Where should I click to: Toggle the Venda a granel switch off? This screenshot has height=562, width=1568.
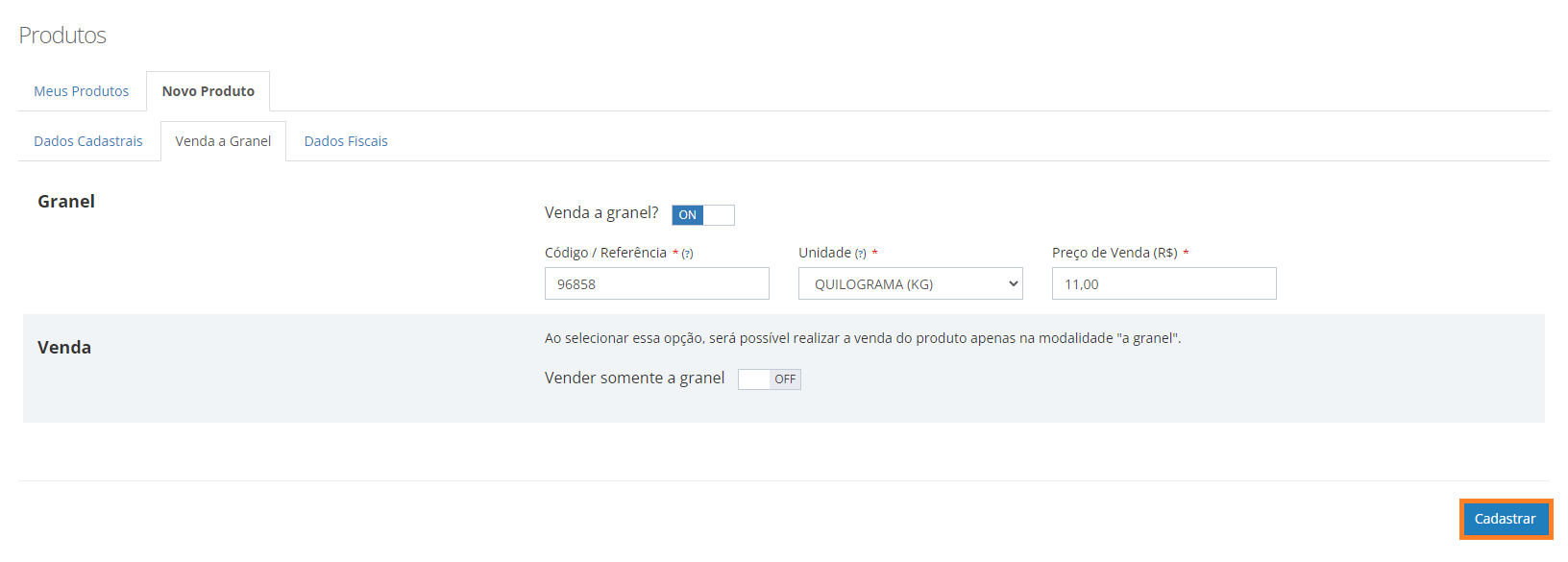[703, 215]
